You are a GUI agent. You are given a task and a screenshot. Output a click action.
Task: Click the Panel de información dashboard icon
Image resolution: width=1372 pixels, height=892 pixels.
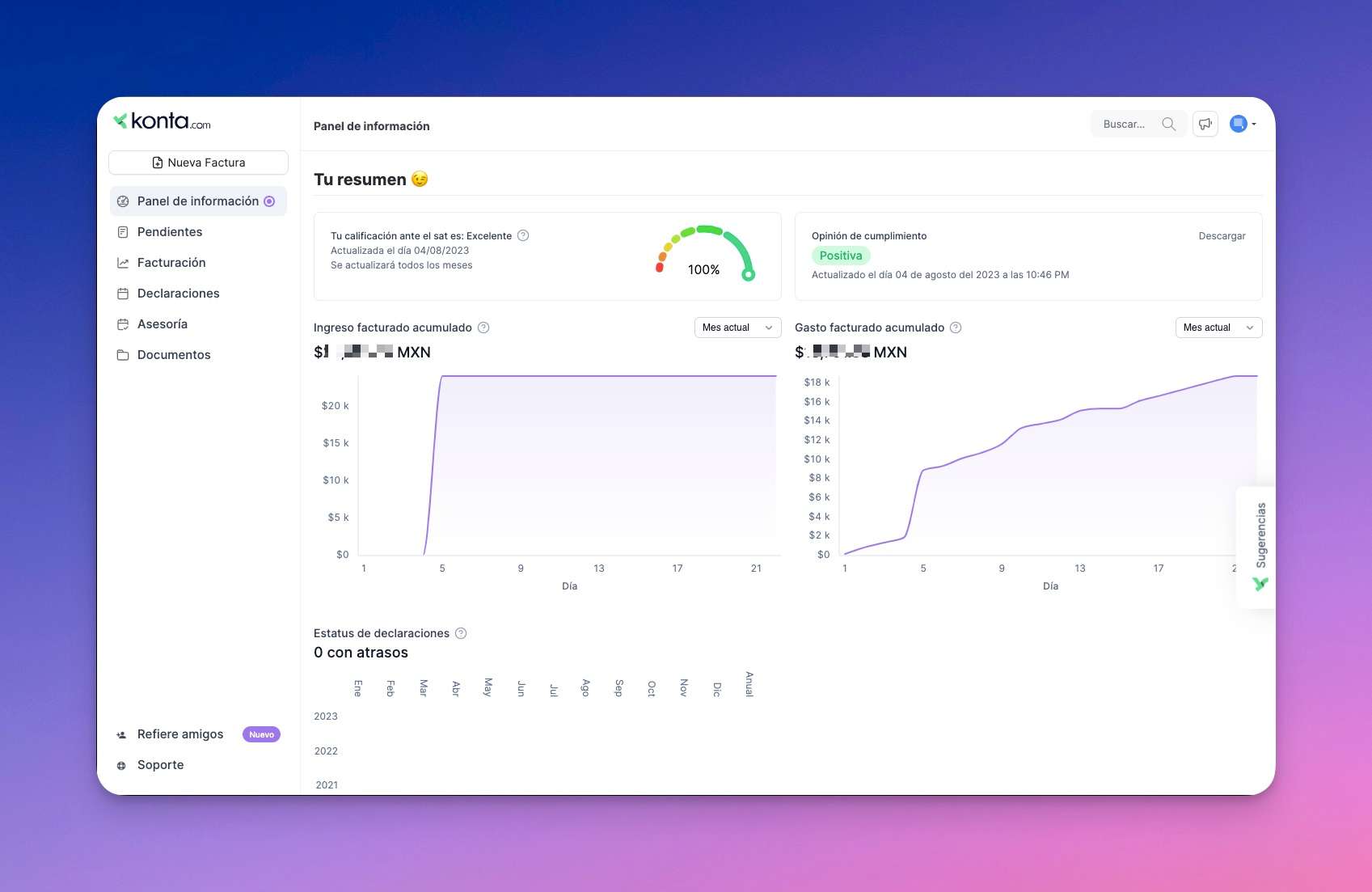(x=123, y=201)
